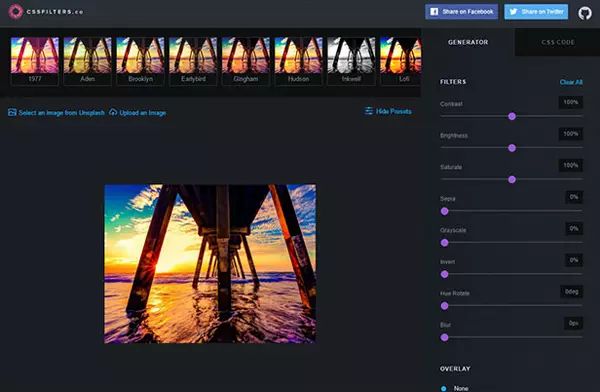Image resolution: width=600 pixels, height=392 pixels.
Task: Click the Sepia slider handle
Action: pos(445,211)
